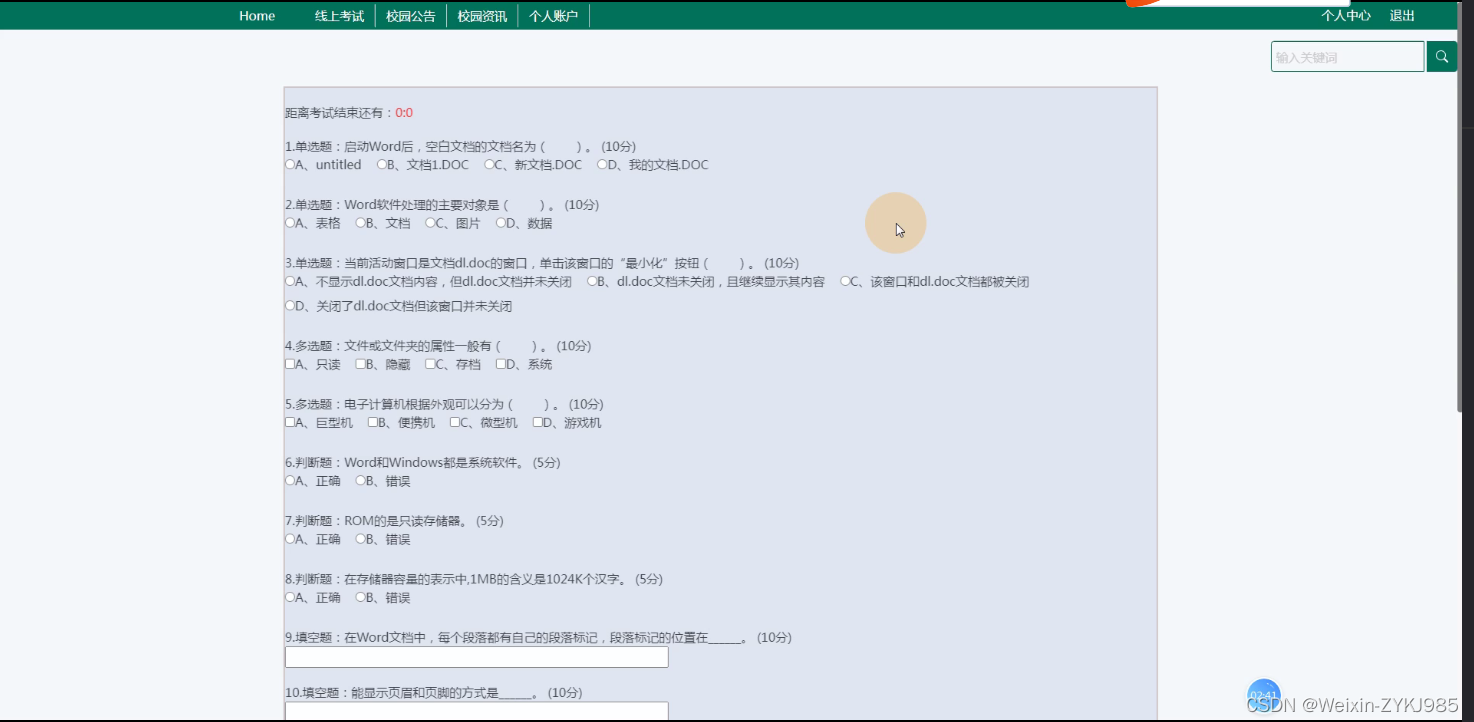Select A、正确 for question 7 ROM

[290, 539]
